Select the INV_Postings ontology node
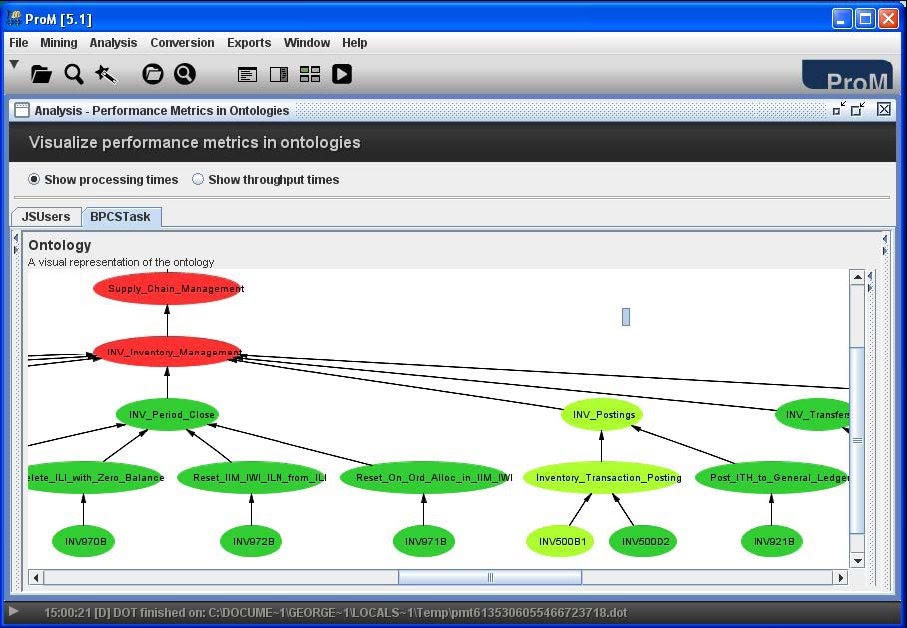The width and height of the screenshot is (907, 628). pos(601,414)
